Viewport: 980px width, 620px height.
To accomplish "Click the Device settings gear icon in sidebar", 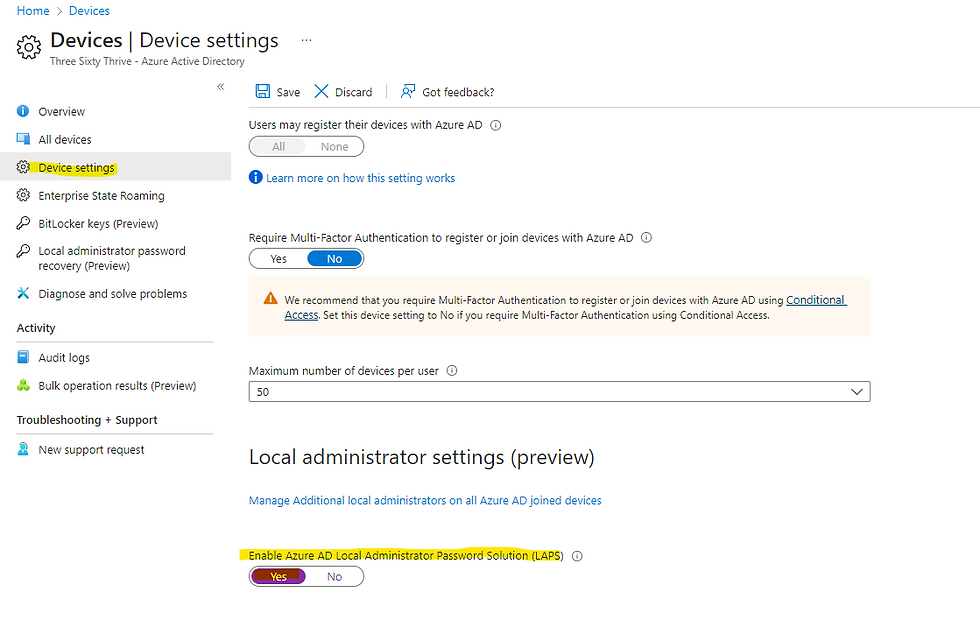I will (23, 167).
